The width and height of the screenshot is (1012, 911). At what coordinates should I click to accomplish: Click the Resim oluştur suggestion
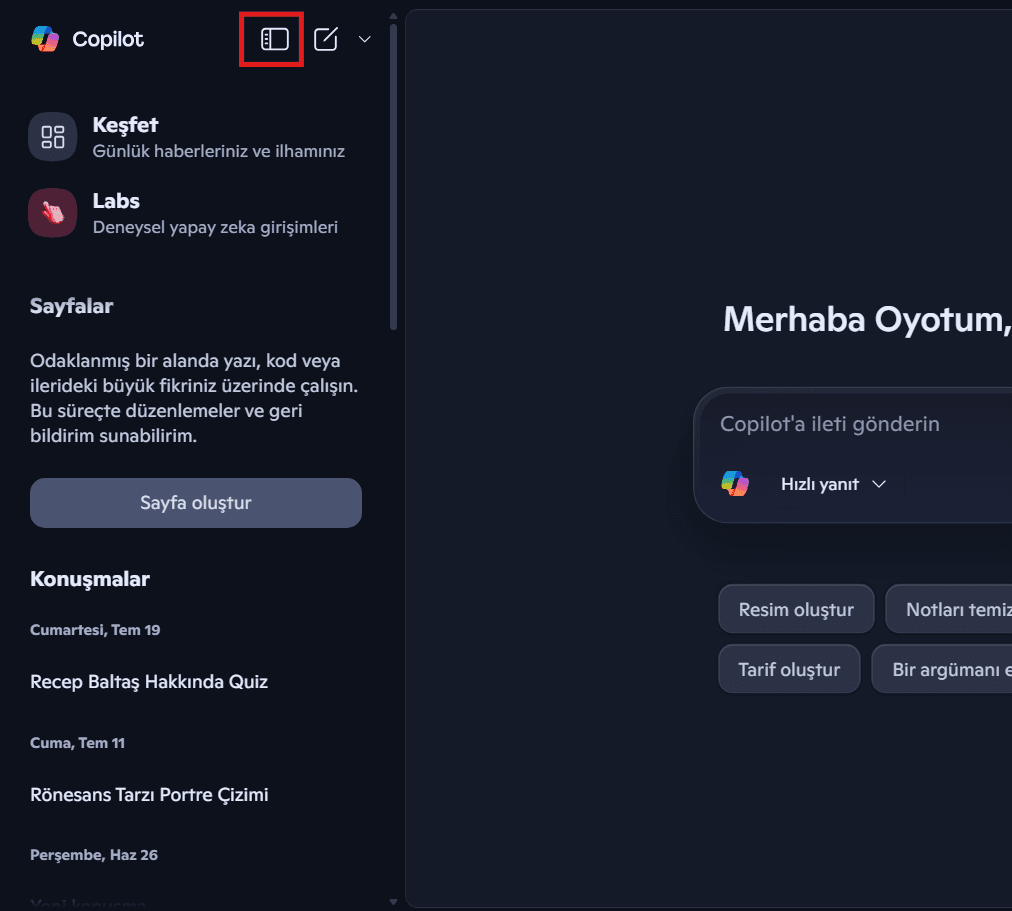(x=796, y=609)
